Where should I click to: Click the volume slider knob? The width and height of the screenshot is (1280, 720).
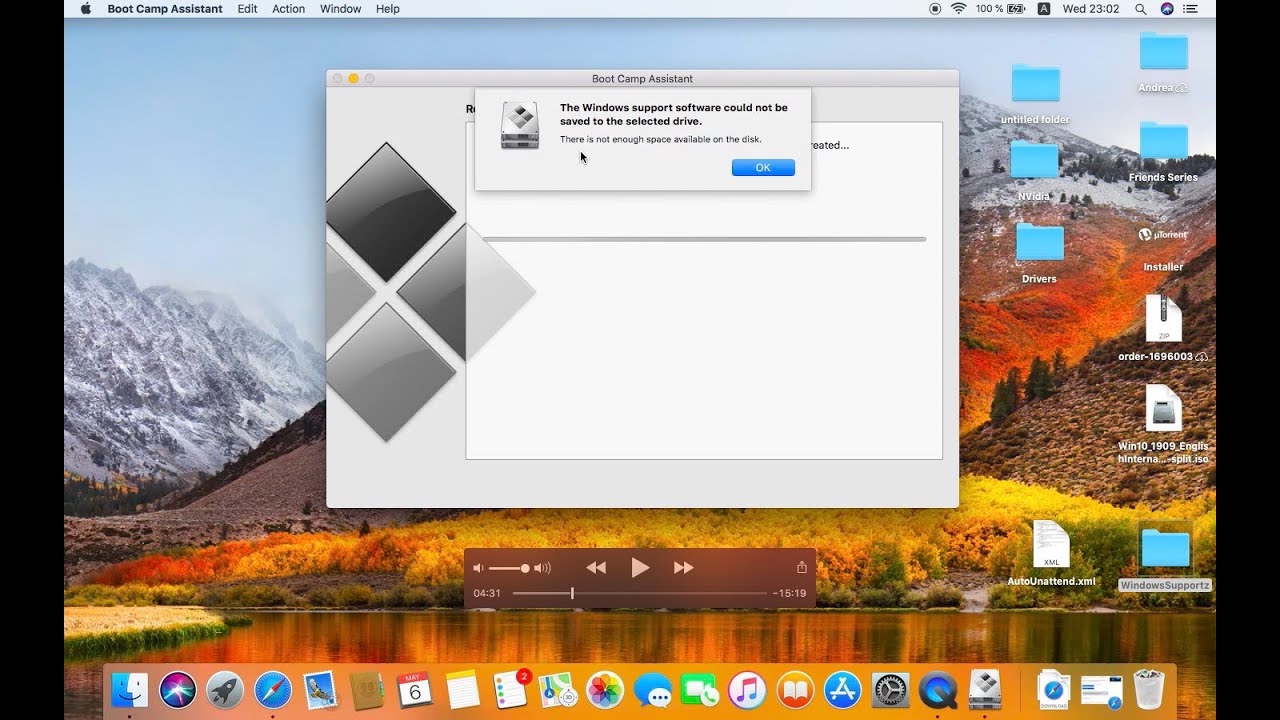click(x=525, y=568)
